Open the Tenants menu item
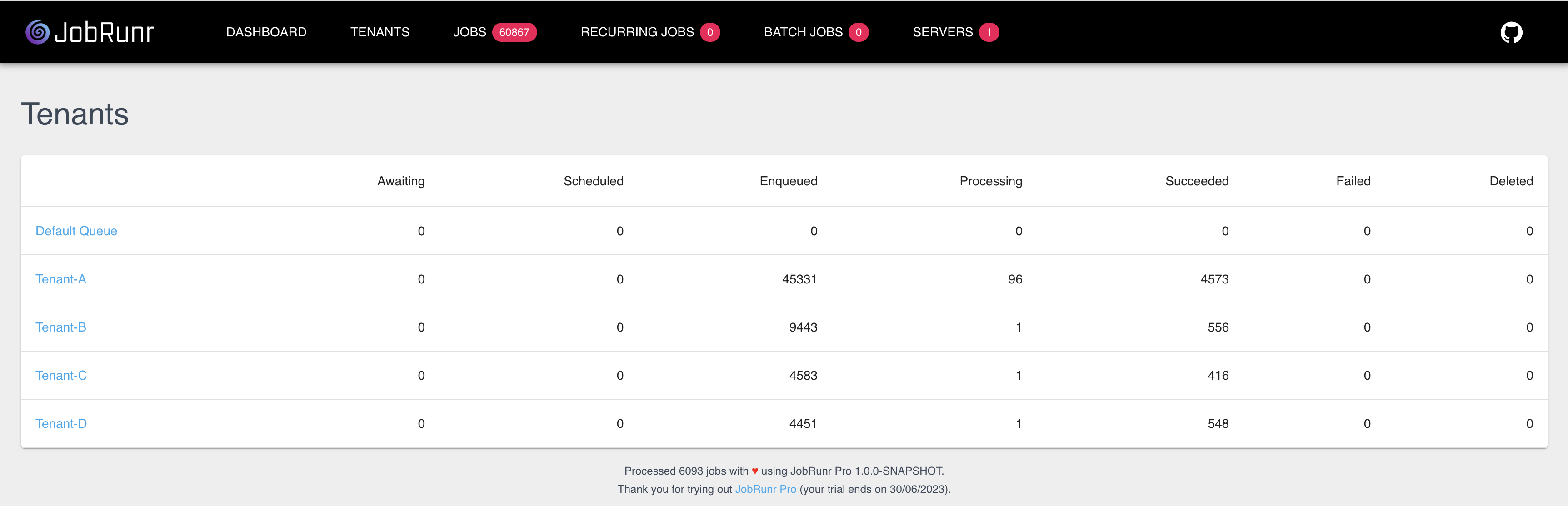 coord(380,32)
